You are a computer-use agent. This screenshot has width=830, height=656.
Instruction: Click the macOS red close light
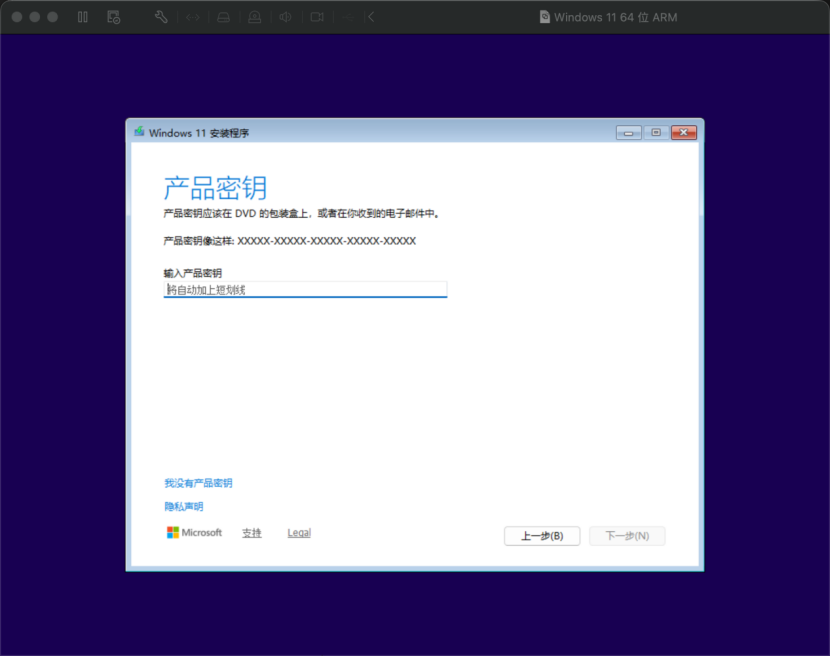pos(17,17)
